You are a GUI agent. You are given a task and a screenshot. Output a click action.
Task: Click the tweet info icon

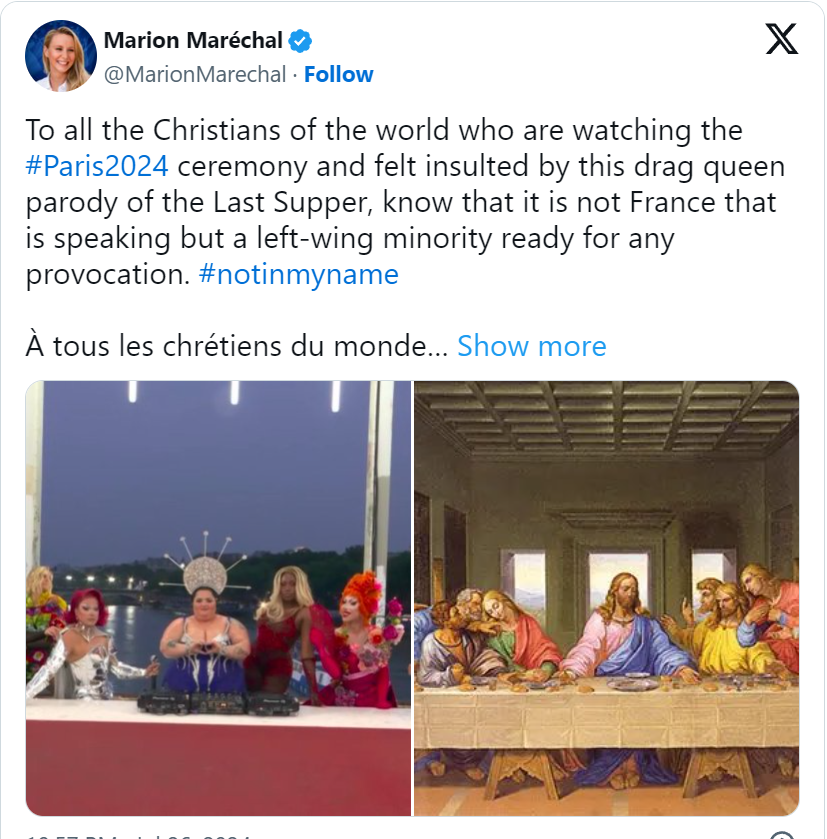click(782, 835)
